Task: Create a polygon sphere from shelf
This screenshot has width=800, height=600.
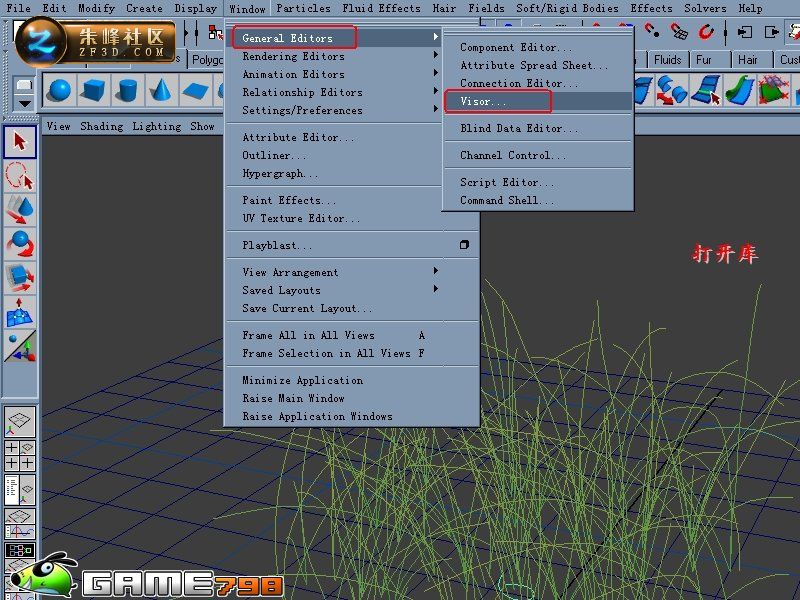Action: click(x=60, y=90)
